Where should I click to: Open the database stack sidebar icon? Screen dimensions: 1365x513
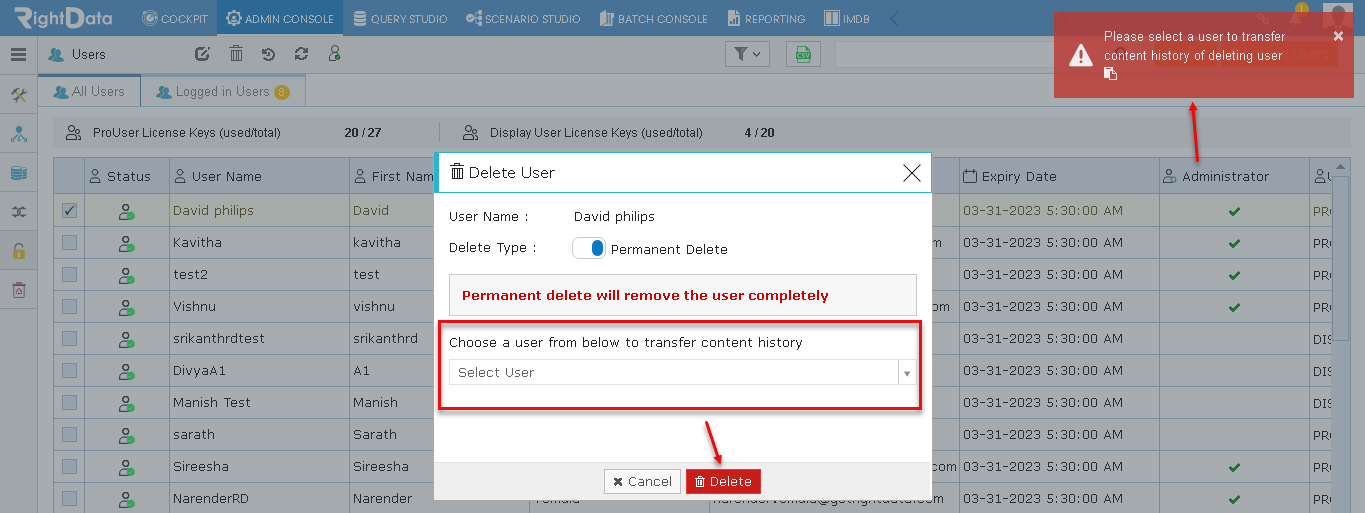click(18, 173)
